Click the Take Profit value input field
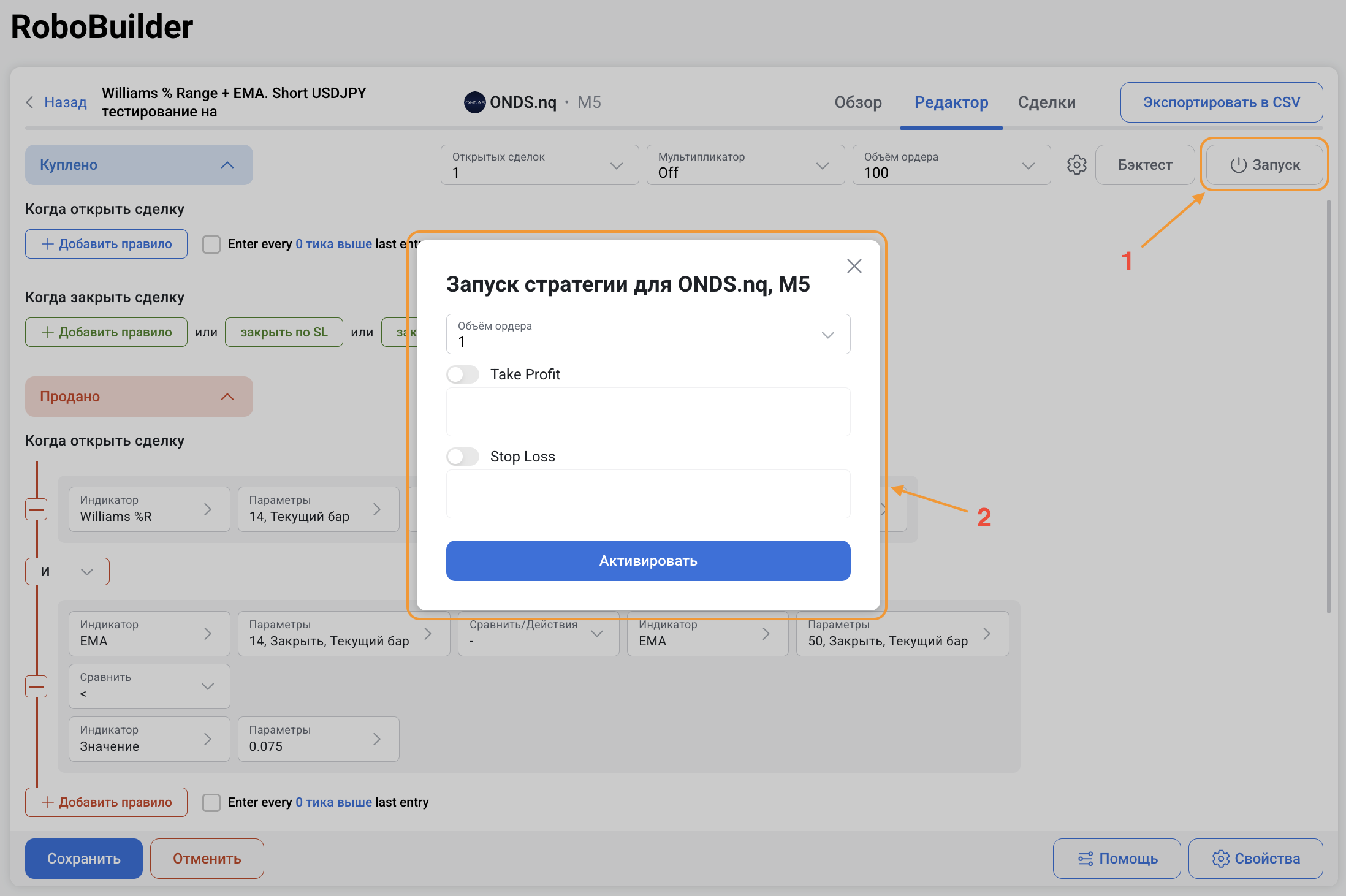The width and height of the screenshot is (1346, 896). (648, 412)
